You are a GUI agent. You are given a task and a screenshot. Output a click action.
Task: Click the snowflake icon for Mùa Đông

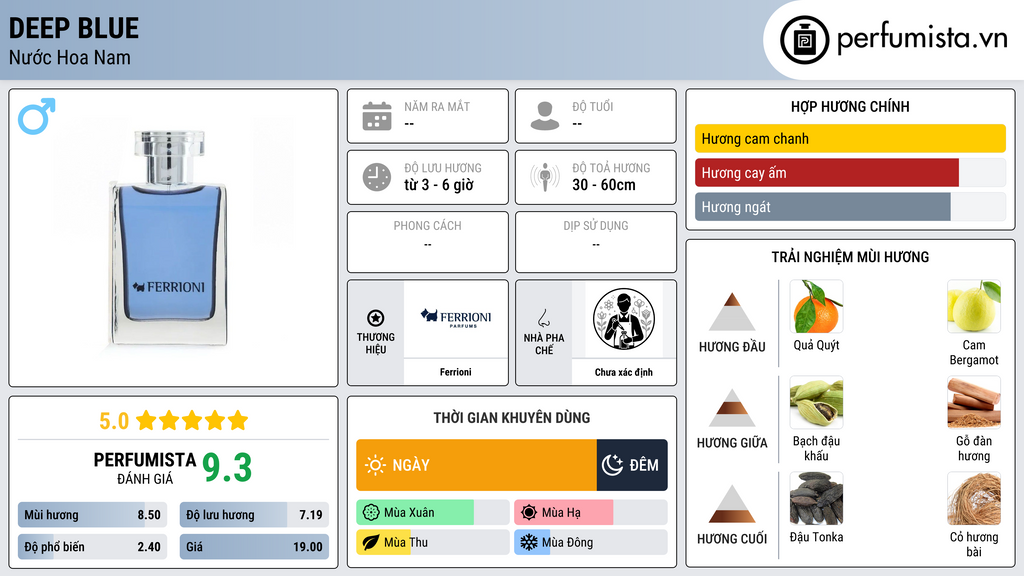pyautogui.click(x=529, y=542)
